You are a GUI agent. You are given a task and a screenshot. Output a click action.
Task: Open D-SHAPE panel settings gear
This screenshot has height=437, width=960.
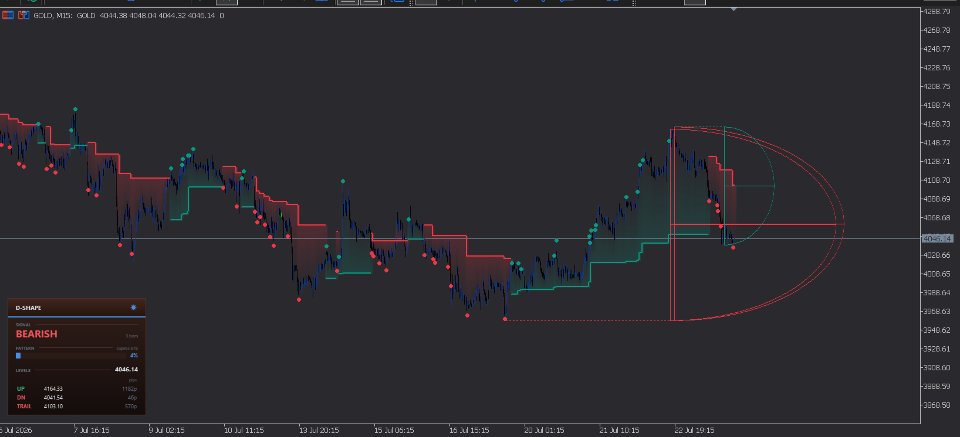click(133, 307)
